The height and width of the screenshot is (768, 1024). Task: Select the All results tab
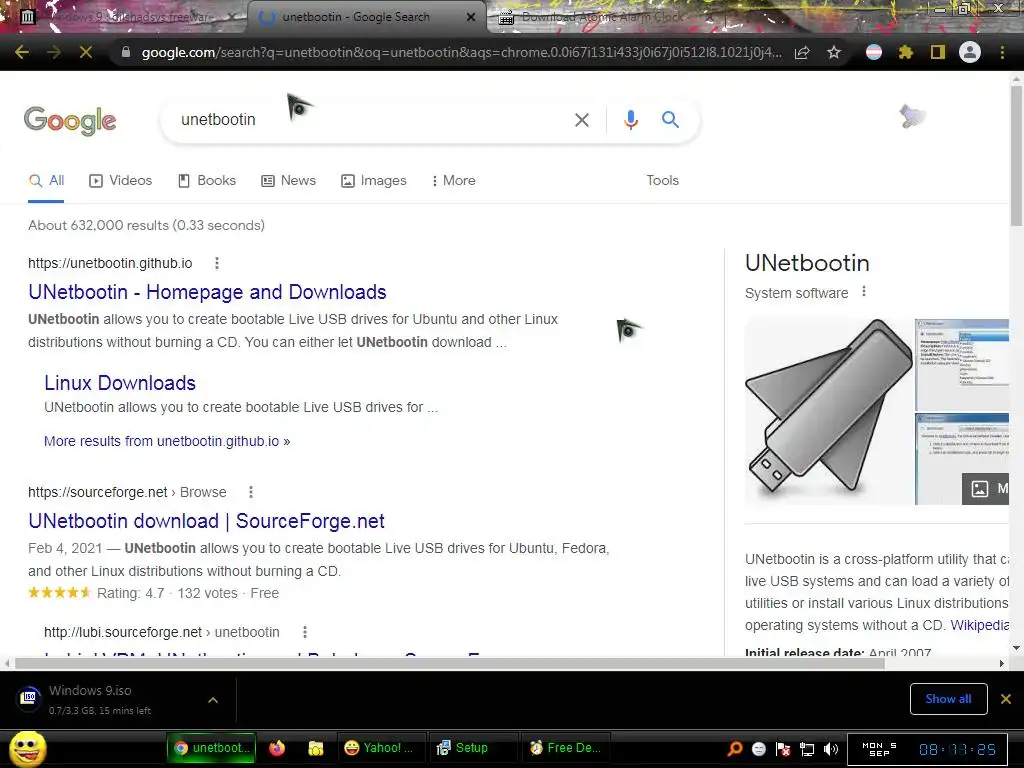46,181
